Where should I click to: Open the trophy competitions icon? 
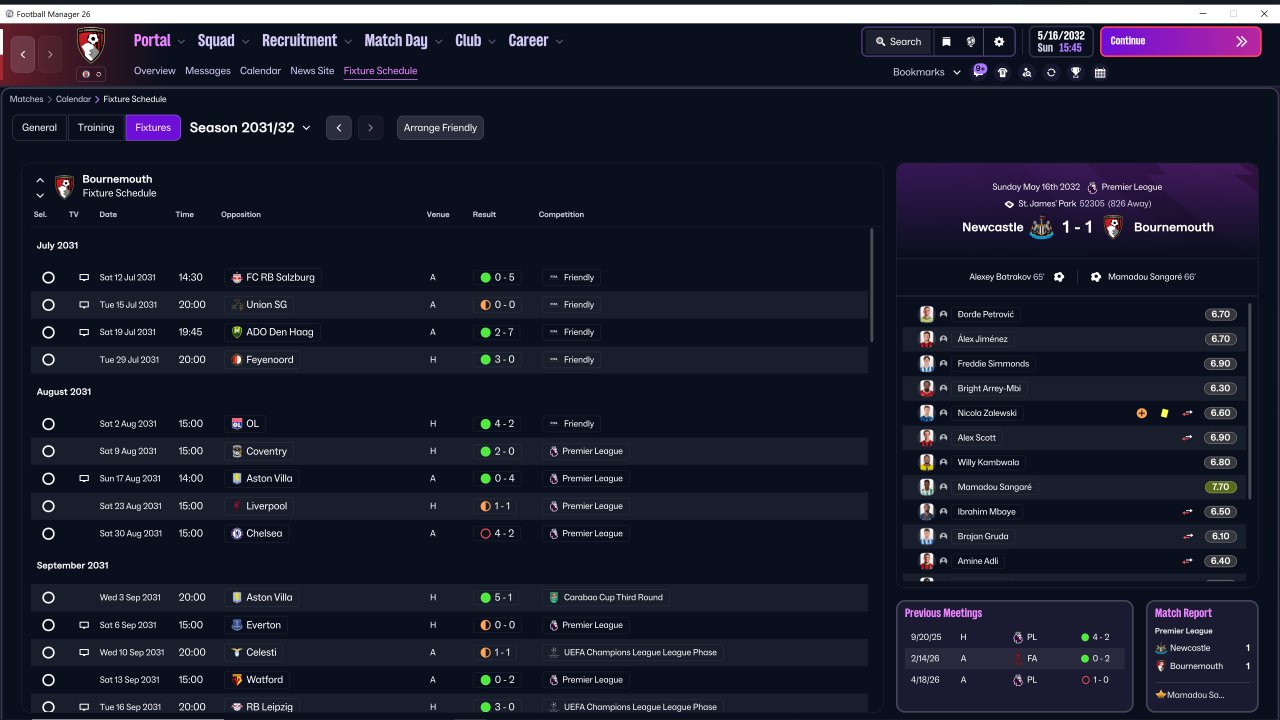[x=1075, y=72]
